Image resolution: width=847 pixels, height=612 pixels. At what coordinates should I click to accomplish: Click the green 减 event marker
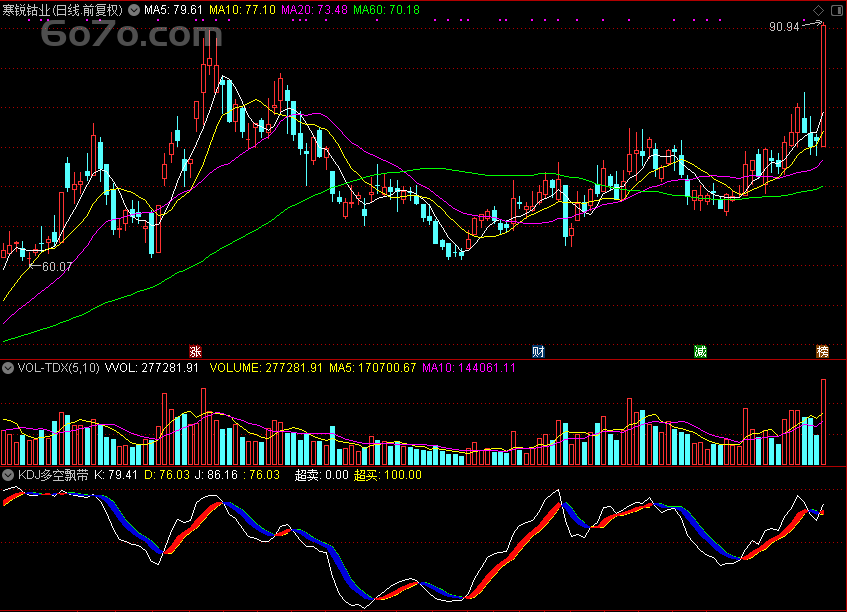(701, 352)
